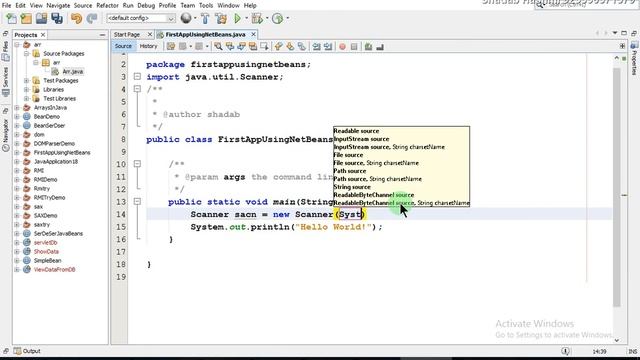
Task: Toggle Highlight Search editor icon
Action: (x=253, y=47)
